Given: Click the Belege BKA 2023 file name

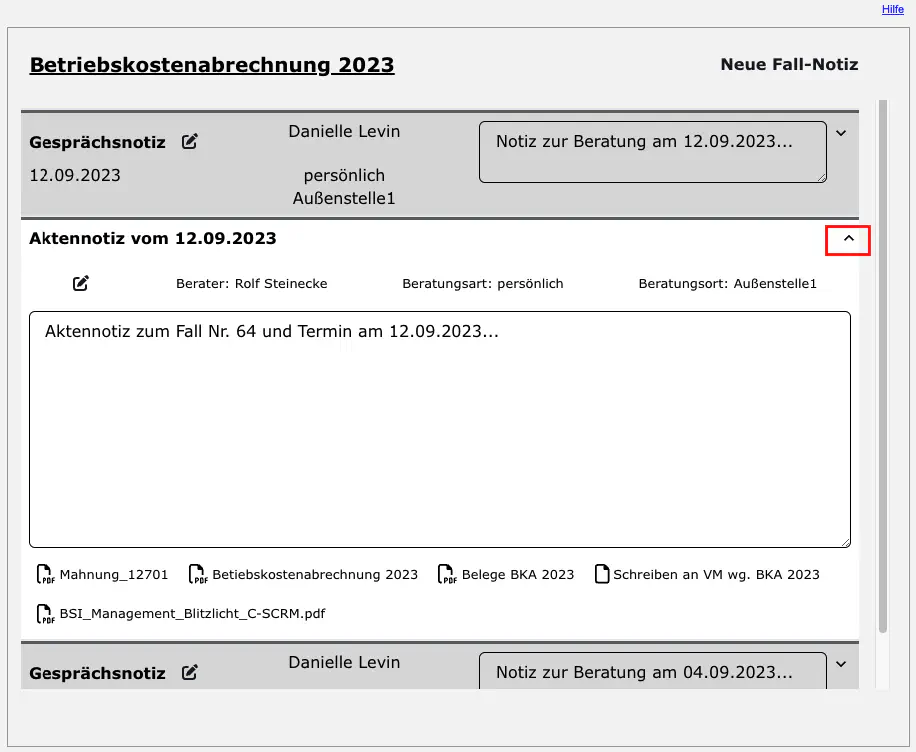Looking at the screenshot, I should (x=518, y=575).
